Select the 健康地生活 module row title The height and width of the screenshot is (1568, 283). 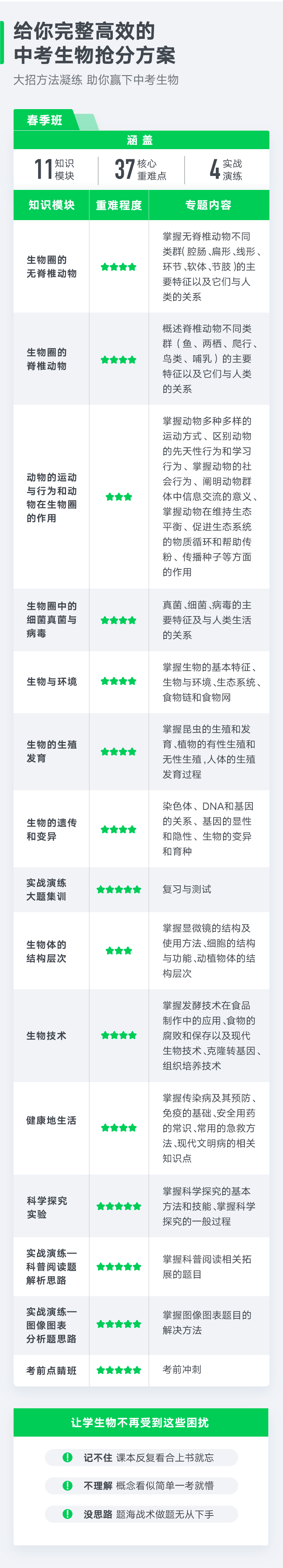[51, 1121]
